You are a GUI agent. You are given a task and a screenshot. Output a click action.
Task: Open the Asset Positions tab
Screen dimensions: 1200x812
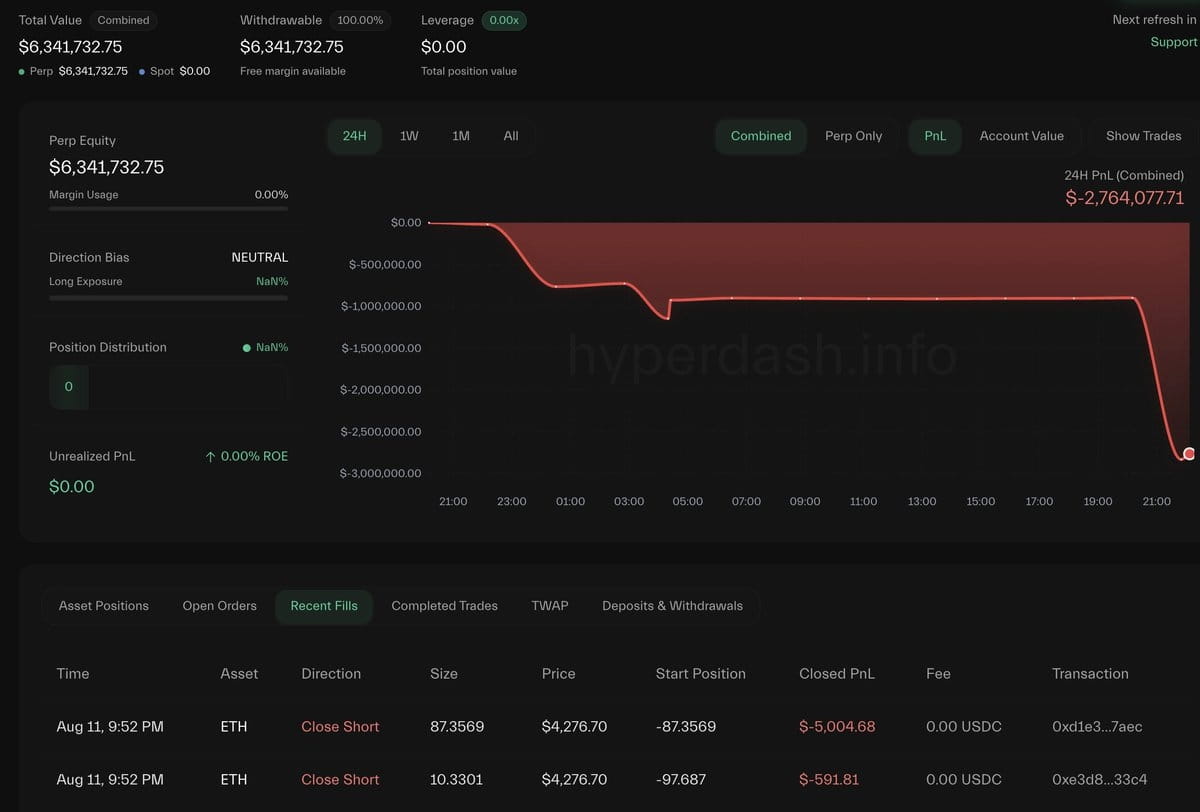[x=104, y=606]
